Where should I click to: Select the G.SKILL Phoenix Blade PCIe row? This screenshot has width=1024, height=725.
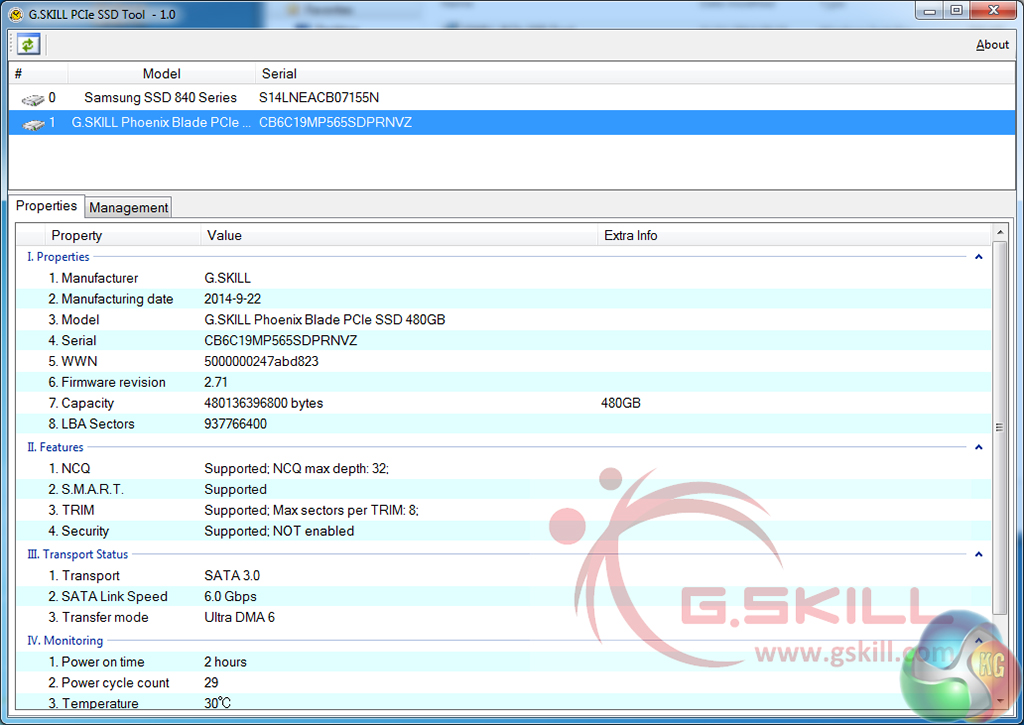coord(511,123)
